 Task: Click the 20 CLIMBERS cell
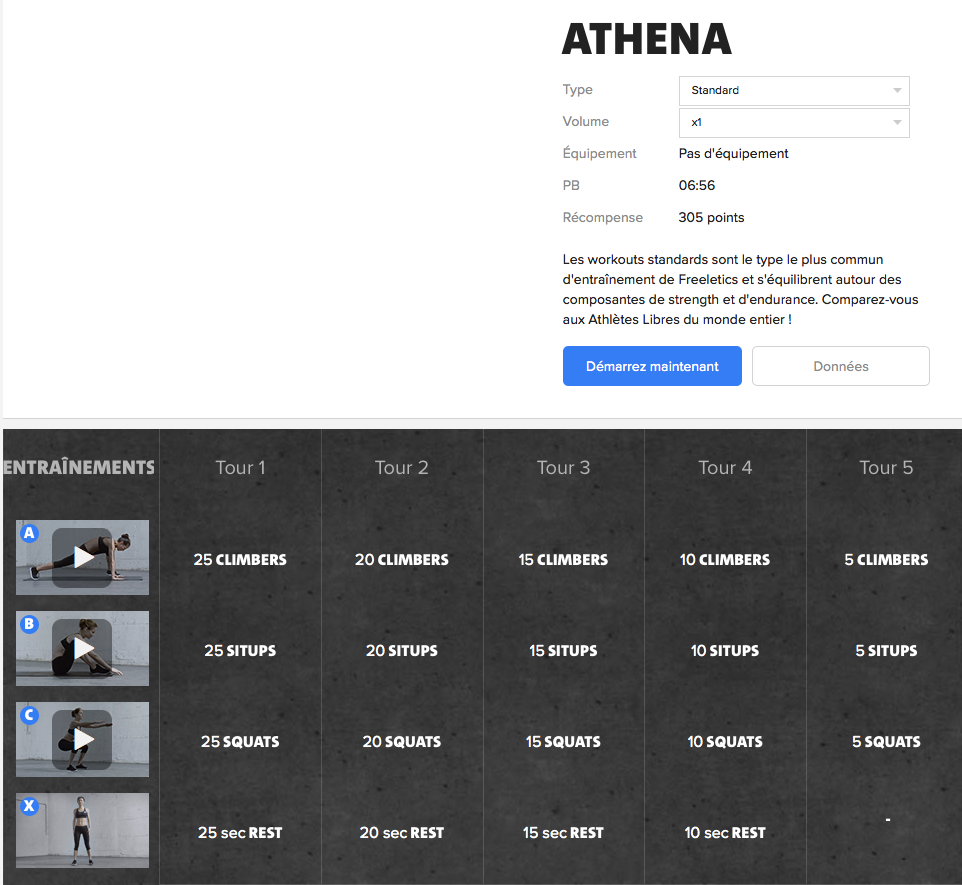pos(401,560)
